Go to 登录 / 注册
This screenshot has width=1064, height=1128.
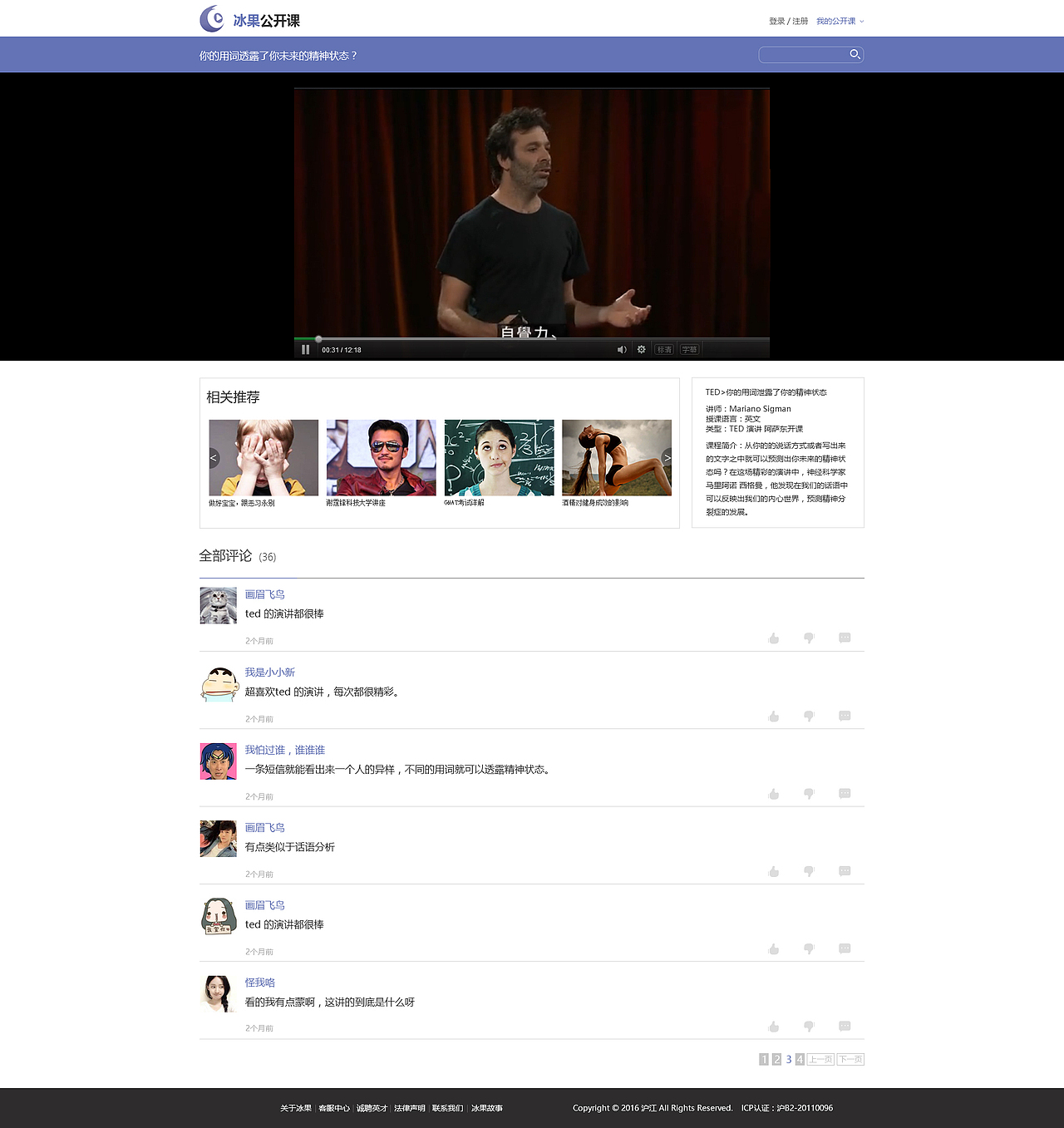pyautogui.click(x=788, y=22)
